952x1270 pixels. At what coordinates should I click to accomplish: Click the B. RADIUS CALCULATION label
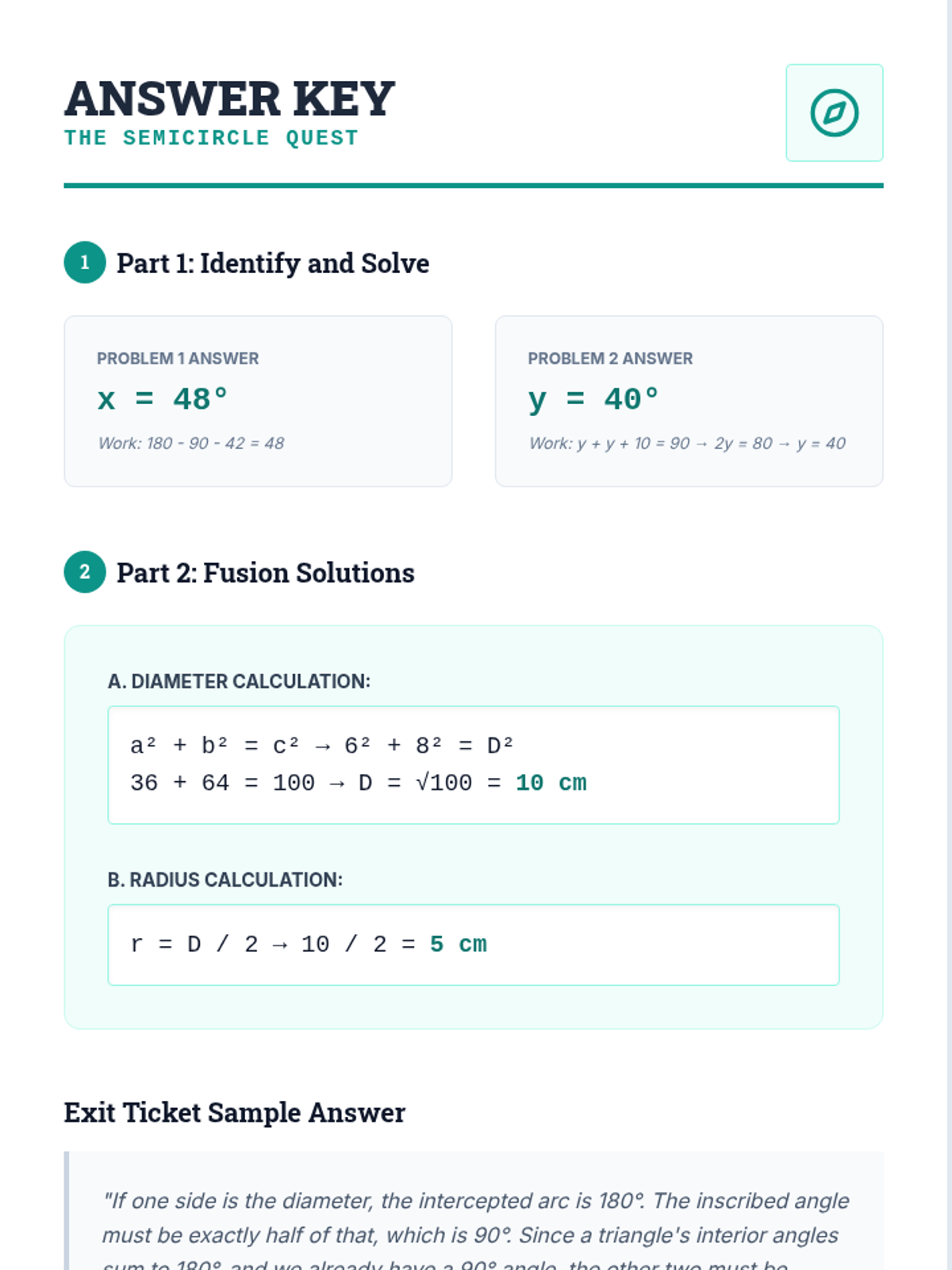click(x=225, y=880)
